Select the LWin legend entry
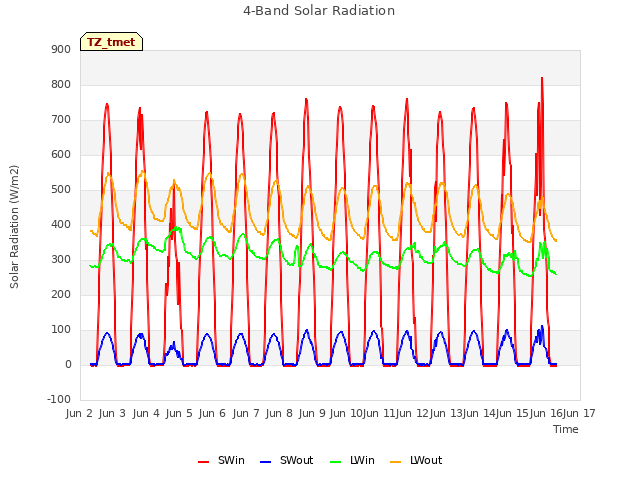This screenshot has height=480, width=640. [x=352, y=460]
